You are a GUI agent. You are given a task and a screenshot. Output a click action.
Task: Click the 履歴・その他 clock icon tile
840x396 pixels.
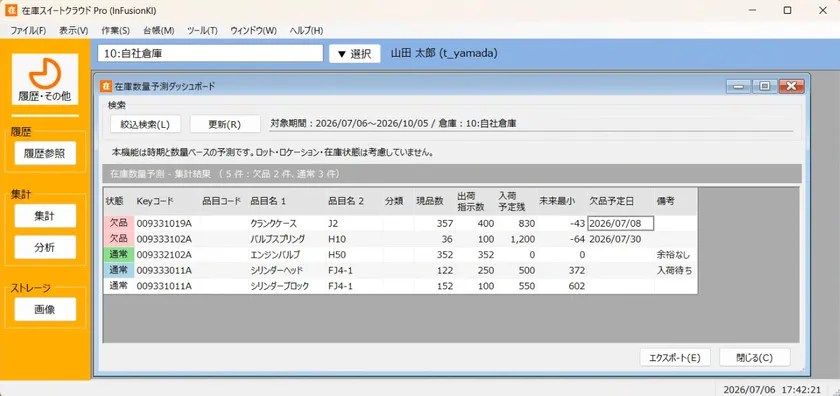(45, 79)
